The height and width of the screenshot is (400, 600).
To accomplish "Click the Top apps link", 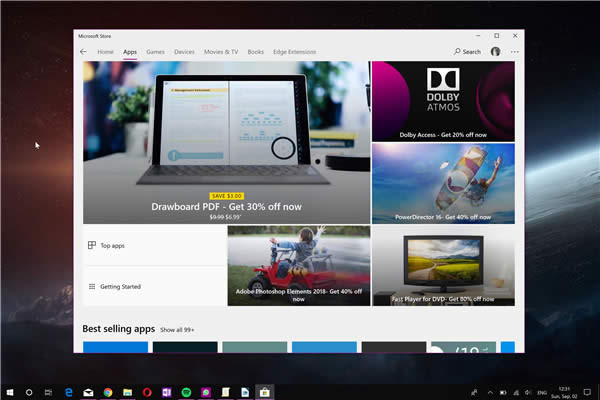I will tap(112, 245).
